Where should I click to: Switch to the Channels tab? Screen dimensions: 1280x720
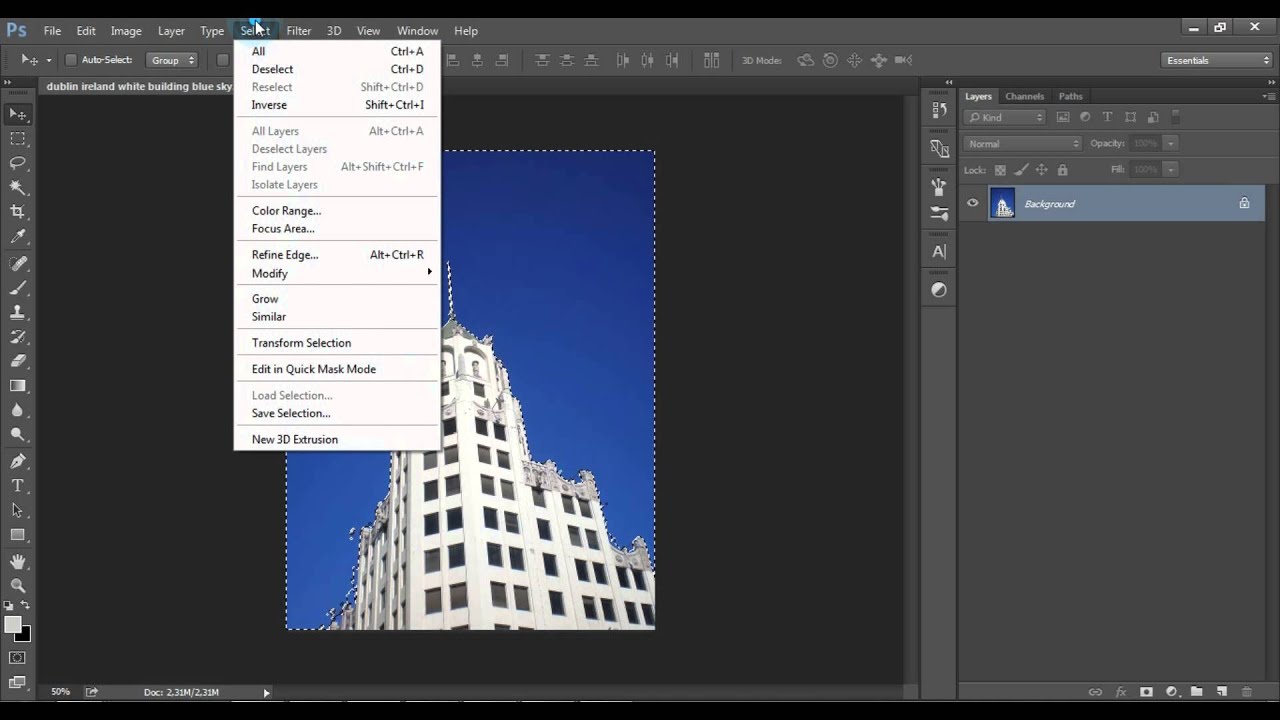point(1025,96)
